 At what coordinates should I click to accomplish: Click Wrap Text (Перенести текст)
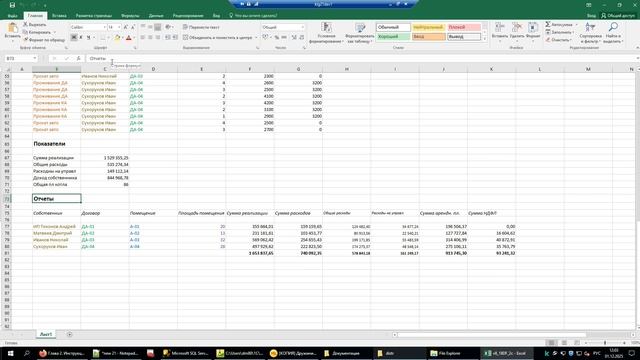click(201, 27)
